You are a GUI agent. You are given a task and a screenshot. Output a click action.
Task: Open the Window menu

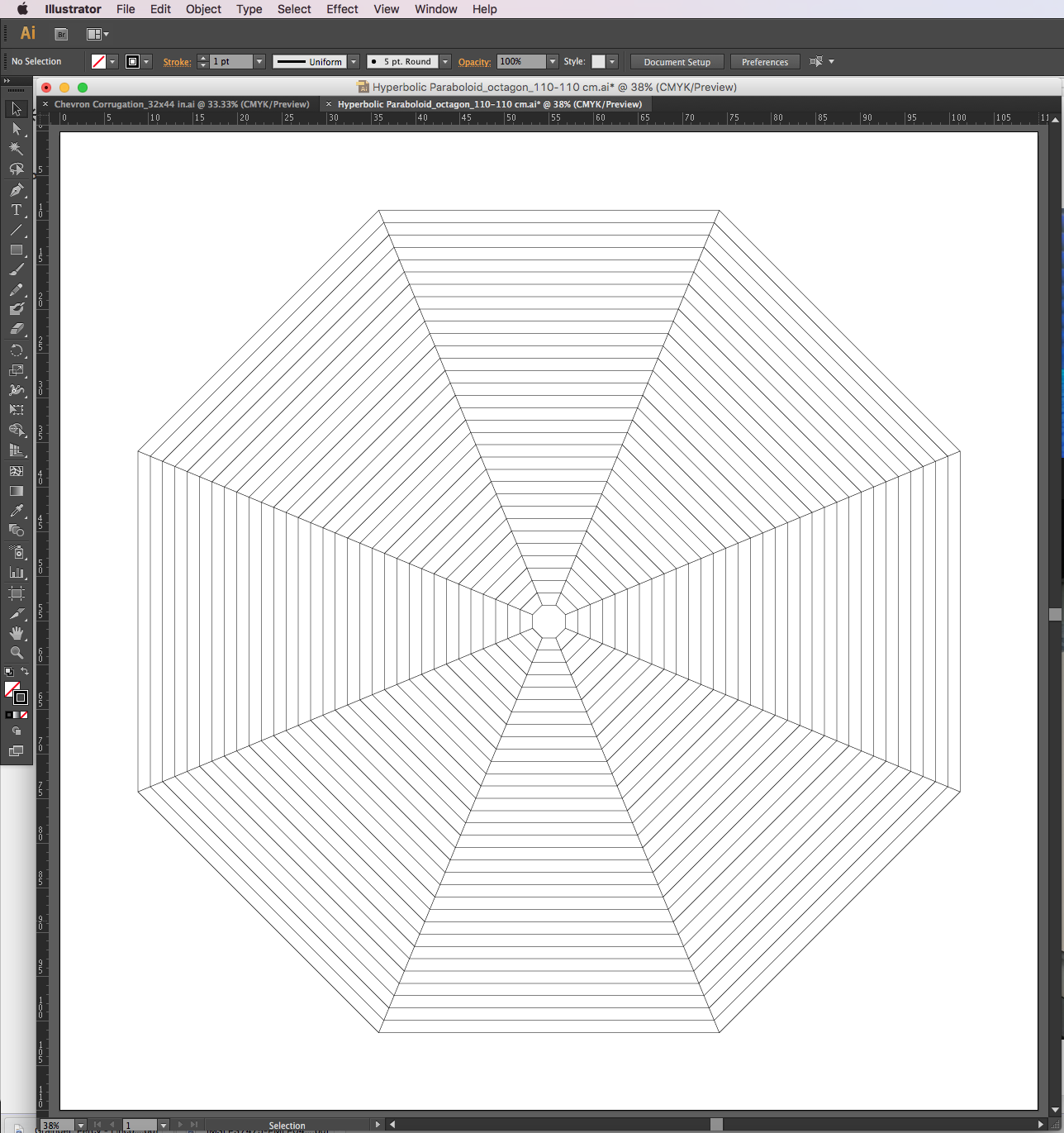(436, 9)
